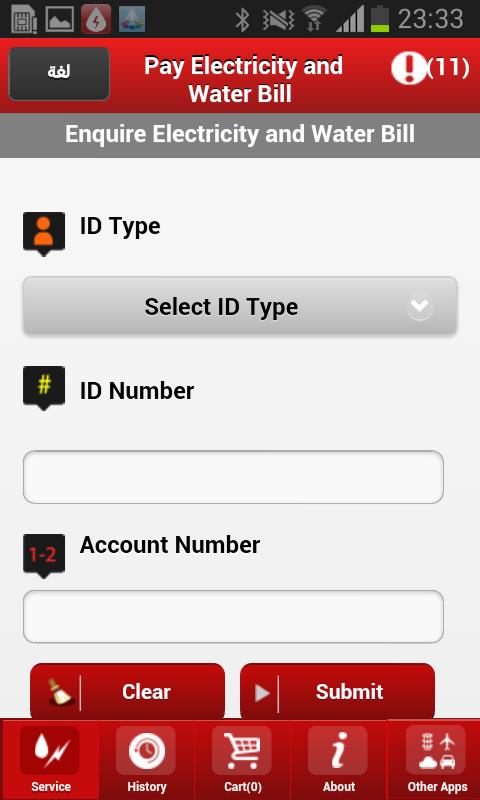
Task: Open the Cart(0) shopping cart tab
Action: [x=242, y=759]
